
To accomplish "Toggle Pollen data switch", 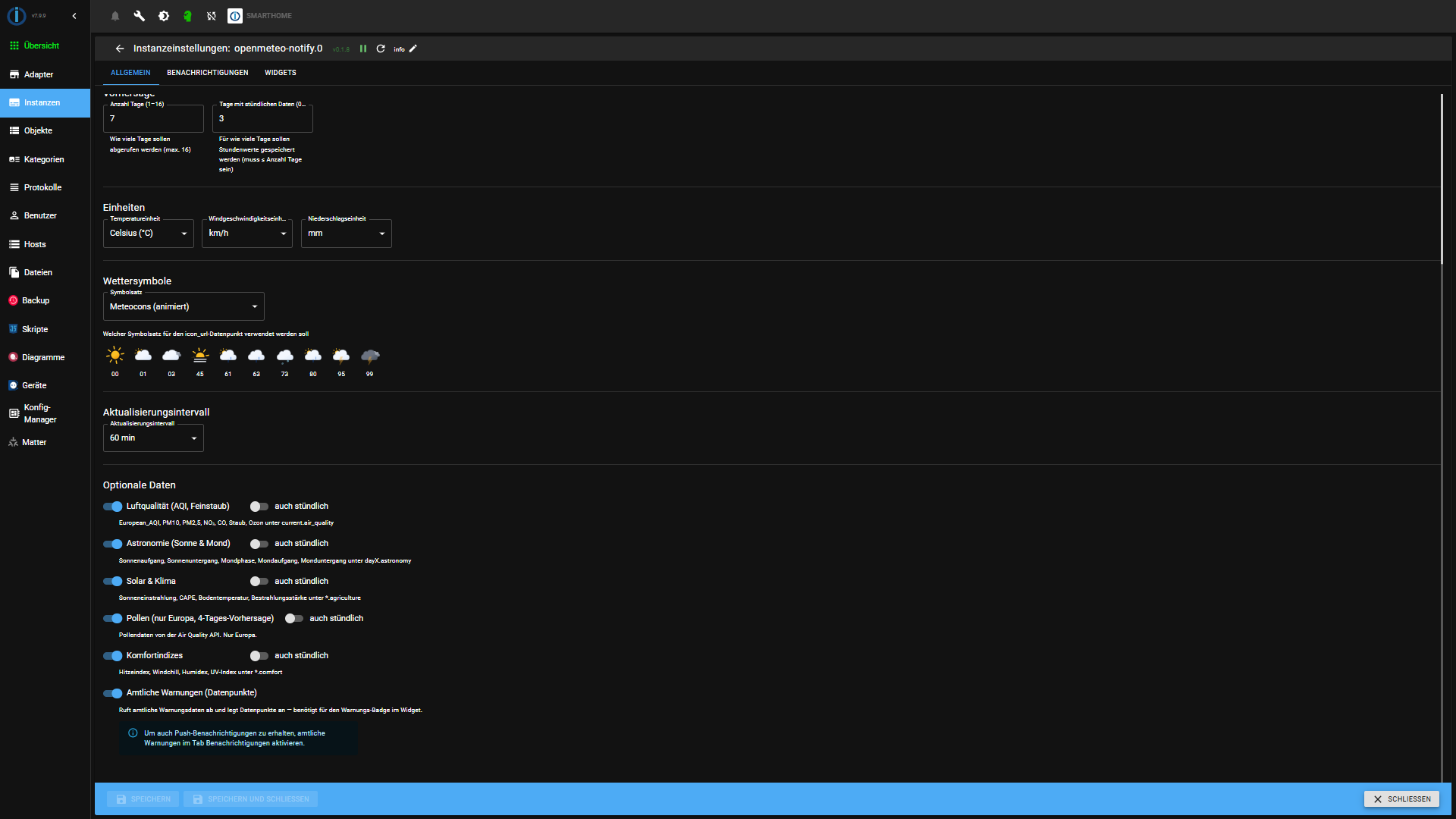I will [x=113, y=619].
